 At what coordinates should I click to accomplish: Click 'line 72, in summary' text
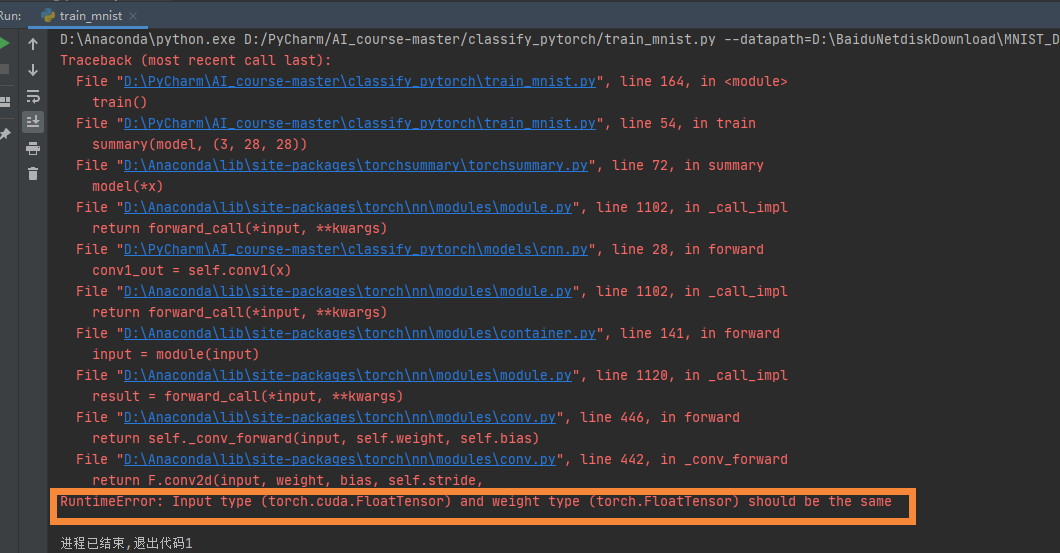point(688,165)
